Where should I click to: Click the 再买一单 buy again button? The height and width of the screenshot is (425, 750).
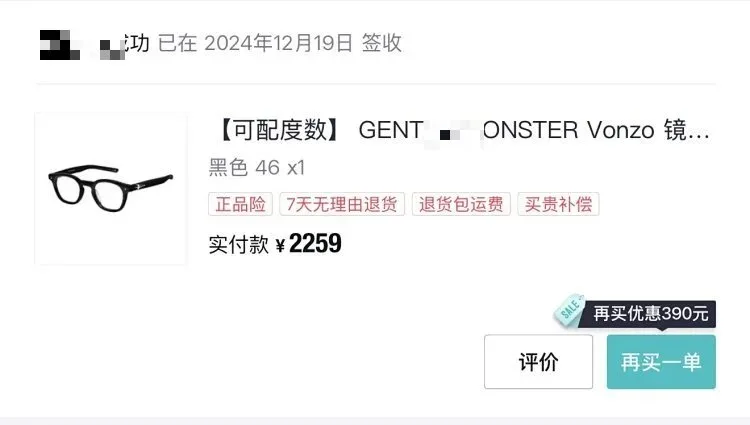pos(661,362)
